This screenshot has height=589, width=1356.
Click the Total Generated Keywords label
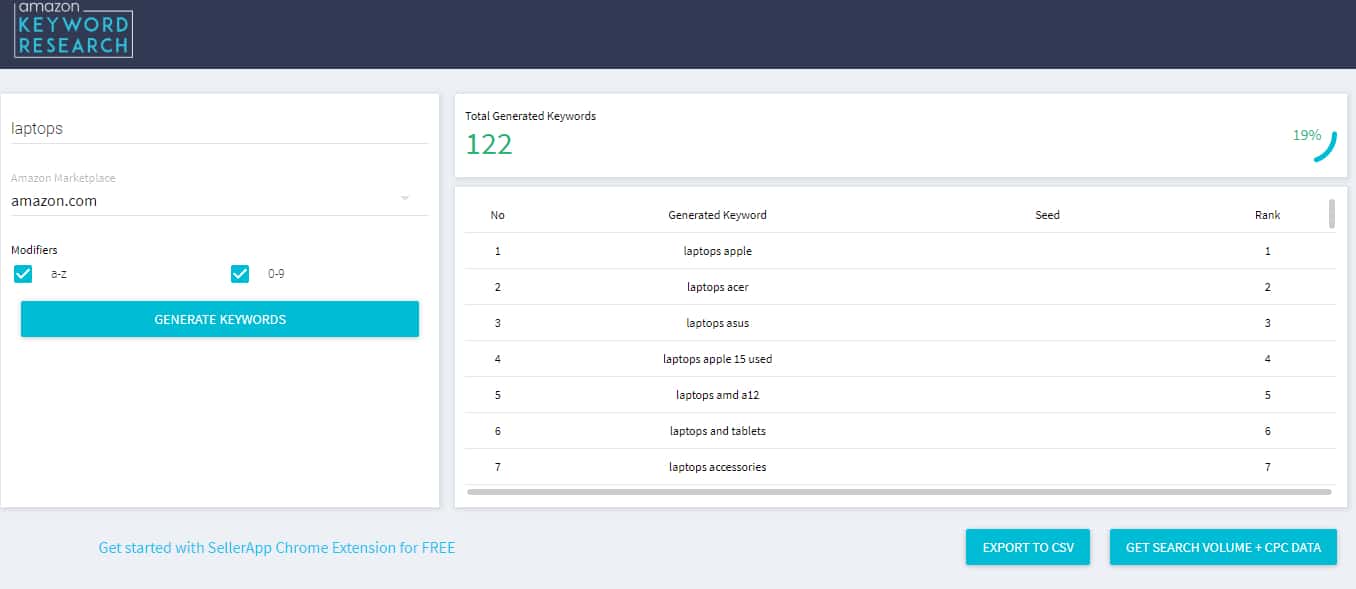click(x=530, y=116)
